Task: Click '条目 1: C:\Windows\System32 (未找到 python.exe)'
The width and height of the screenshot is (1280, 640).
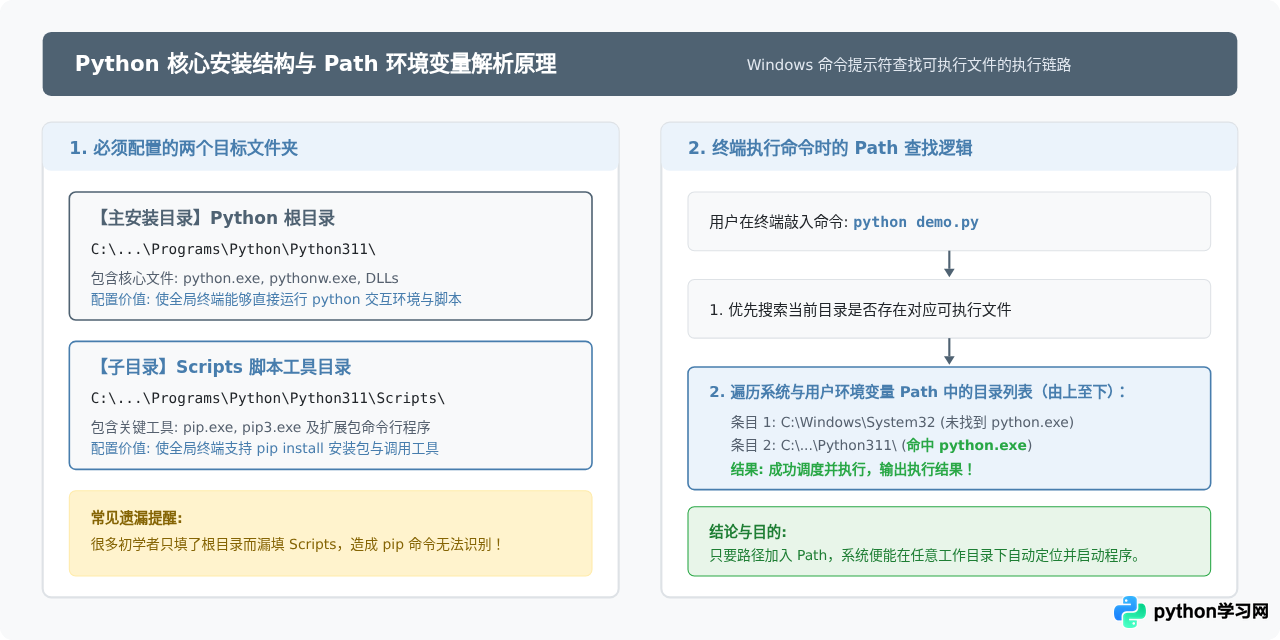Action: pyautogui.click(x=902, y=422)
